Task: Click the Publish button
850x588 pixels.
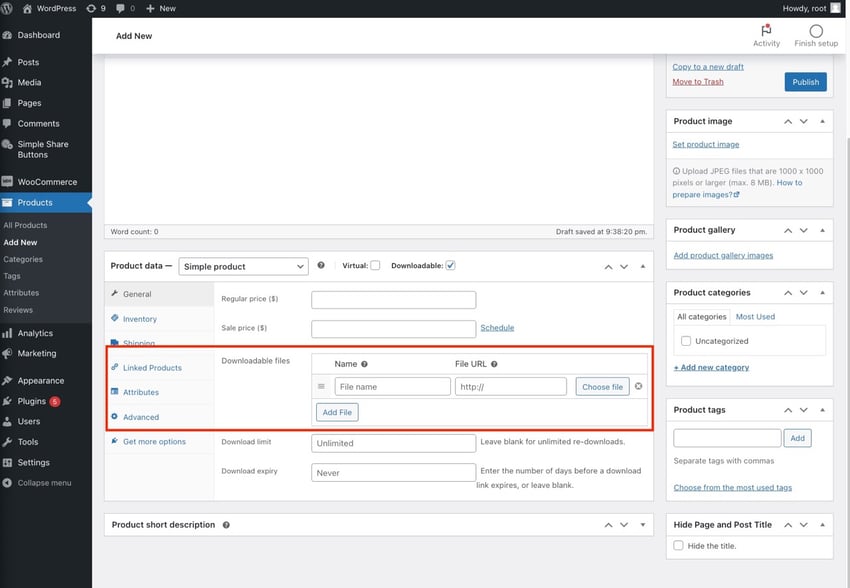Action: tap(806, 82)
